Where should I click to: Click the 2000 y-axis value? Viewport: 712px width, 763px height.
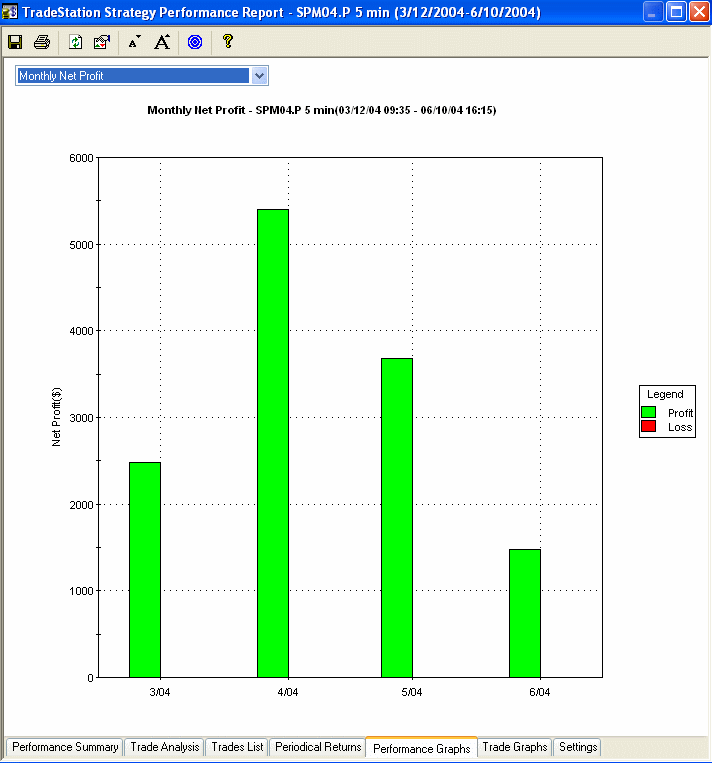pos(81,505)
